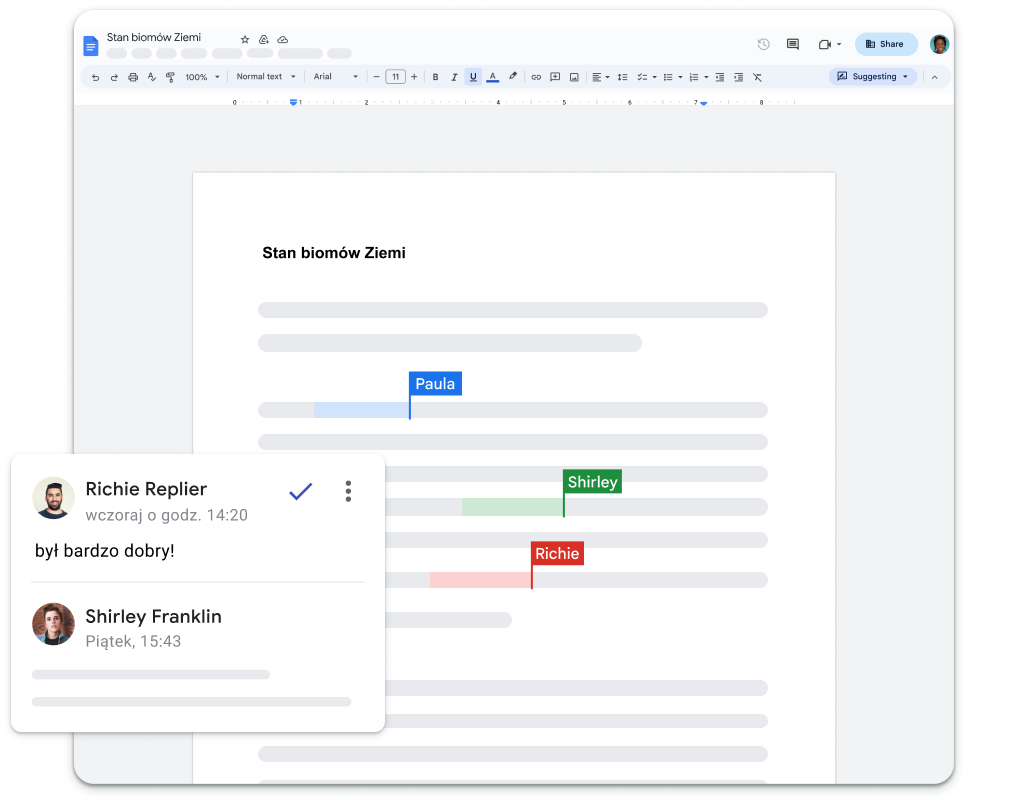Click the font size field showing 11
1016x801 pixels.
tap(395, 76)
